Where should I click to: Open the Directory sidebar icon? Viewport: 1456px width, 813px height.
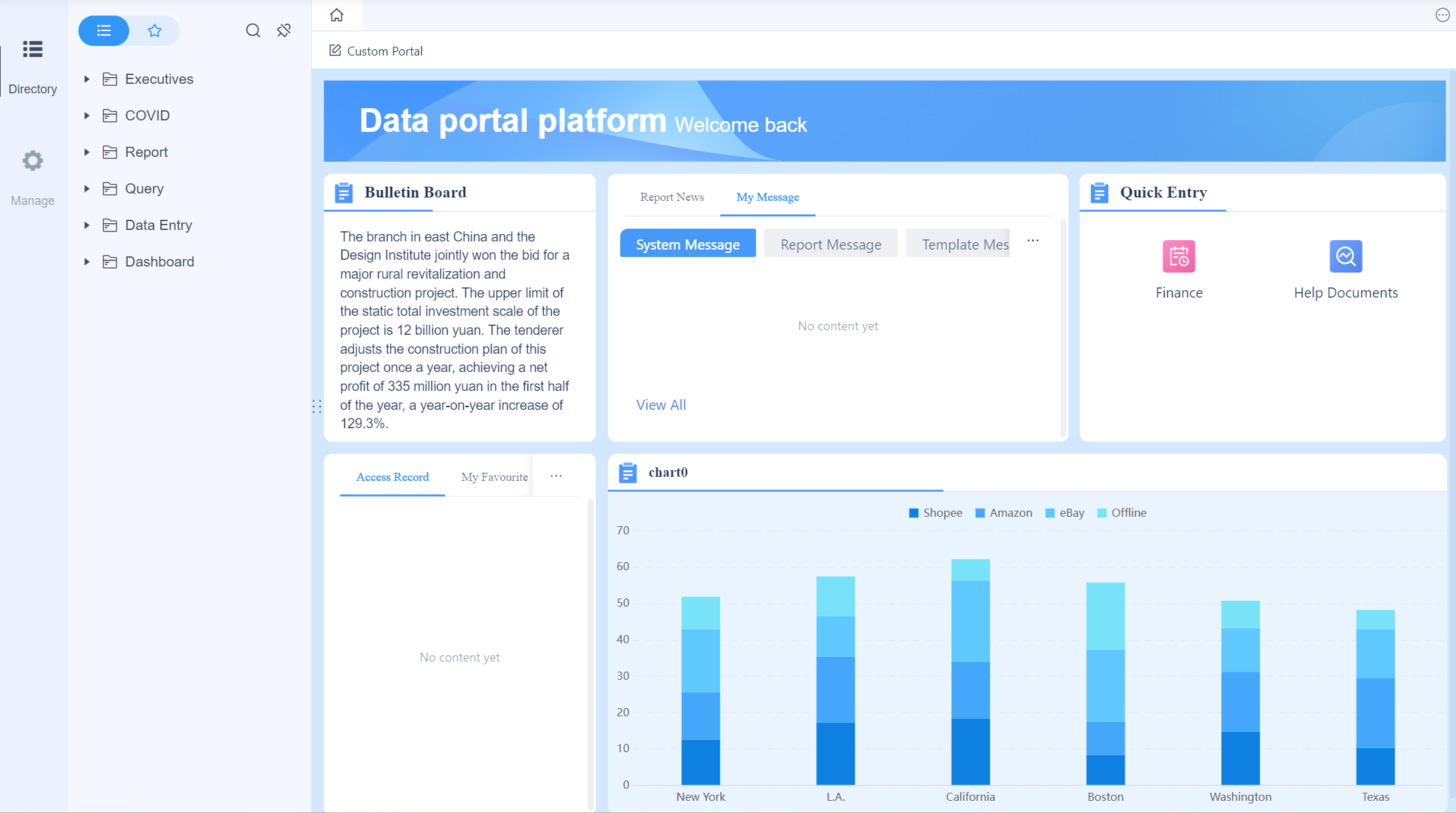click(32, 49)
